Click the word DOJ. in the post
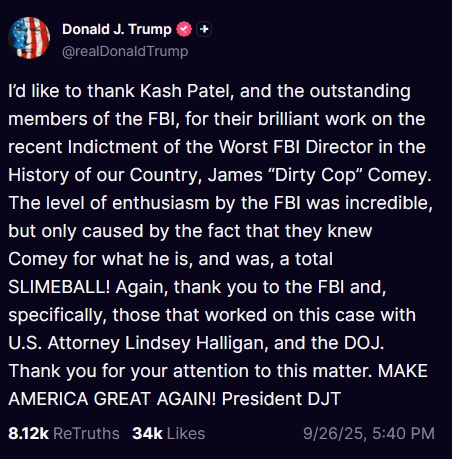Screen dimensions: 452x459 pos(364,343)
